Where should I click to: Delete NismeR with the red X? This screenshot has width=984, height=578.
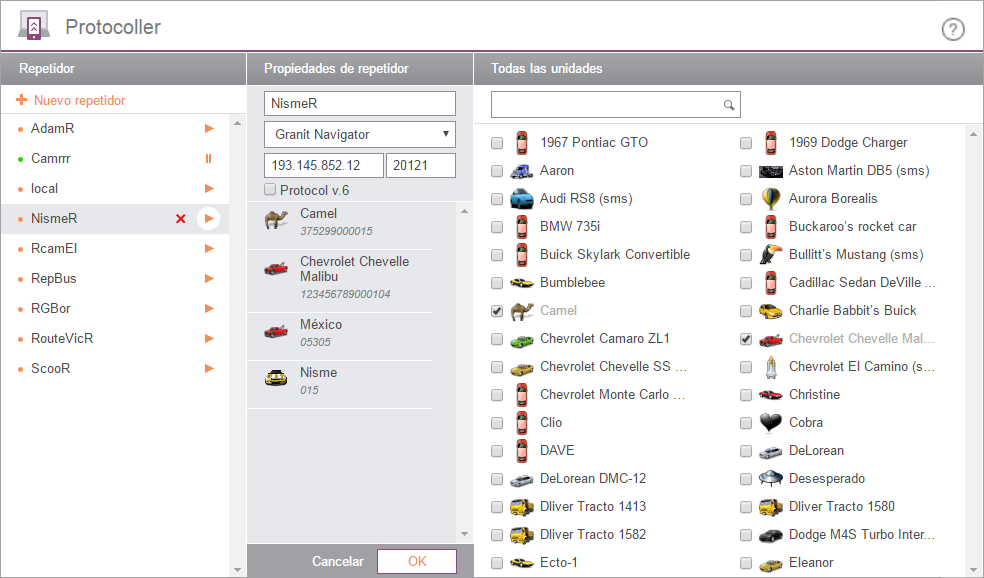coord(181,219)
